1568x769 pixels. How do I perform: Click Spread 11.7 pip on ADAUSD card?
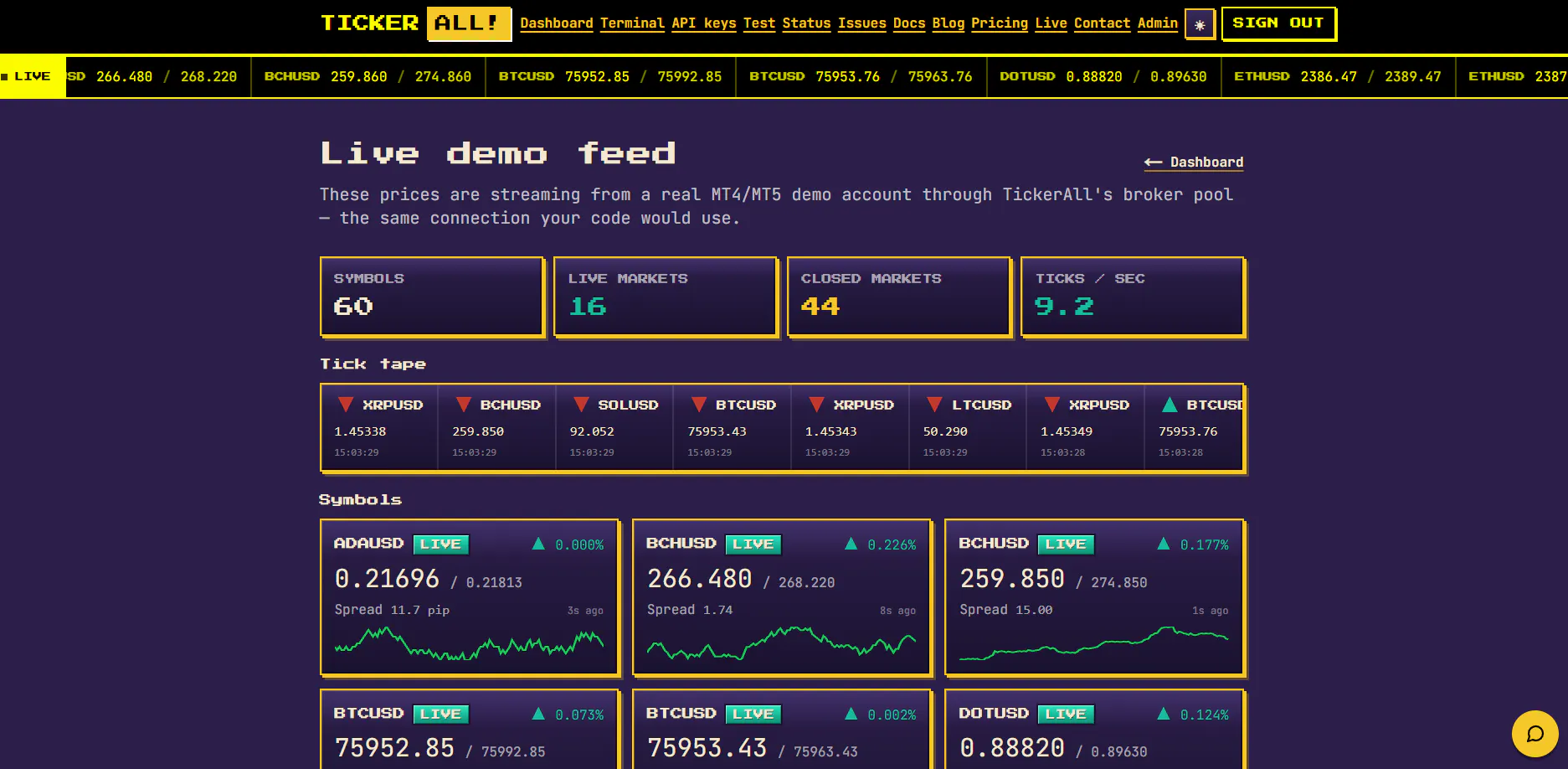coord(392,610)
